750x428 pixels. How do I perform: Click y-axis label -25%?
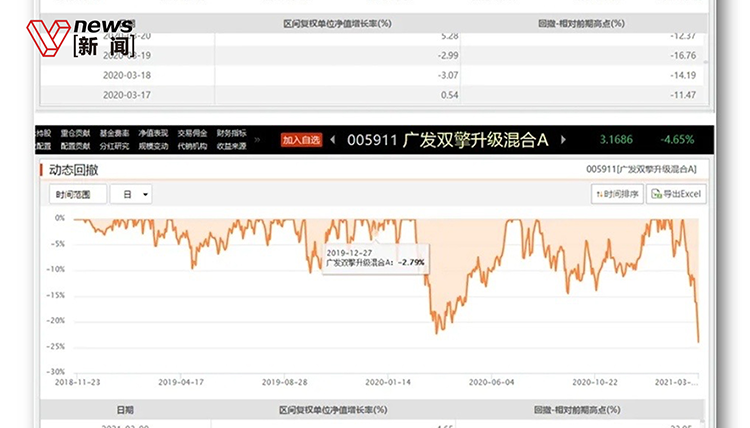tap(55, 346)
